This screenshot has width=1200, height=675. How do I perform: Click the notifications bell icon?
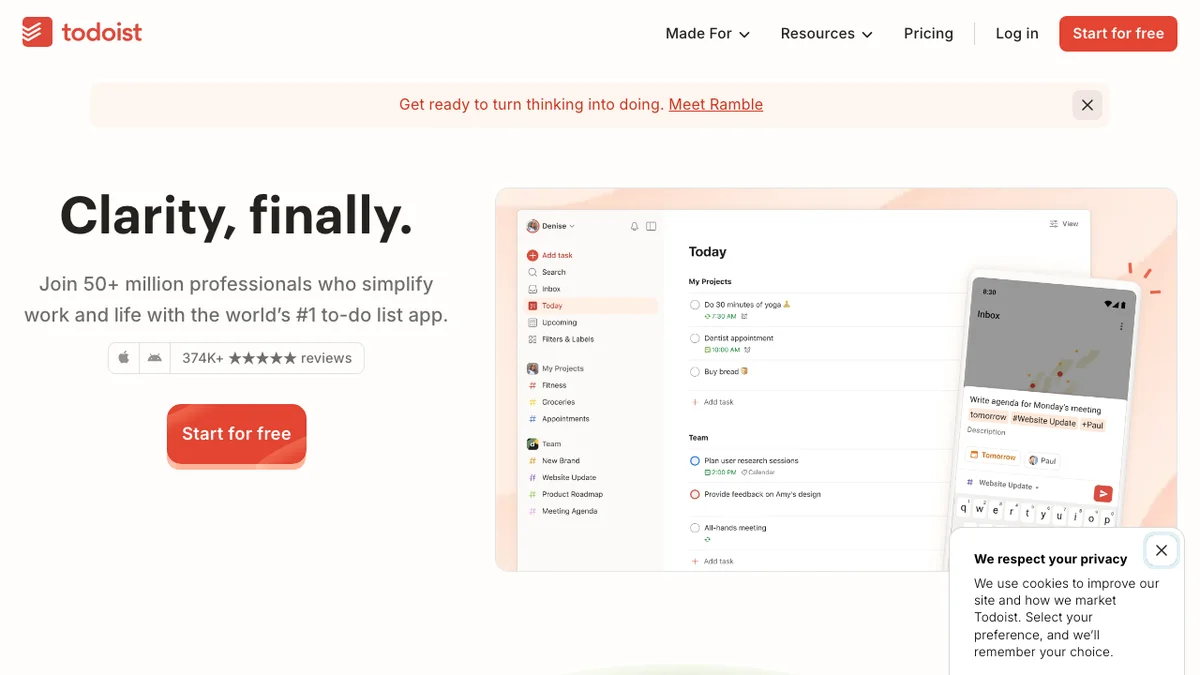(x=634, y=226)
